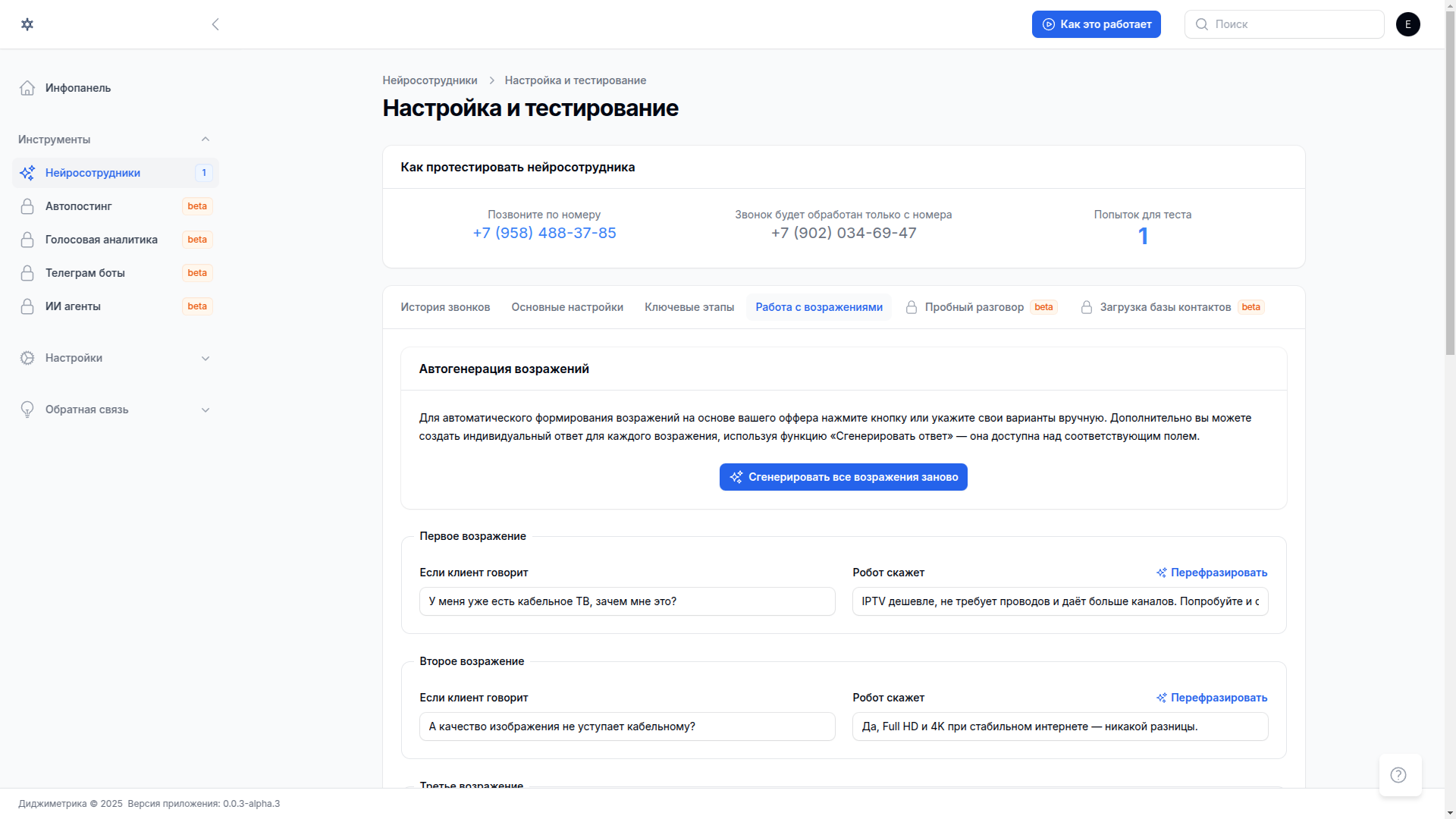Click the home icon beside Инфопанель
This screenshot has width=1456, height=819.
point(27,88)
